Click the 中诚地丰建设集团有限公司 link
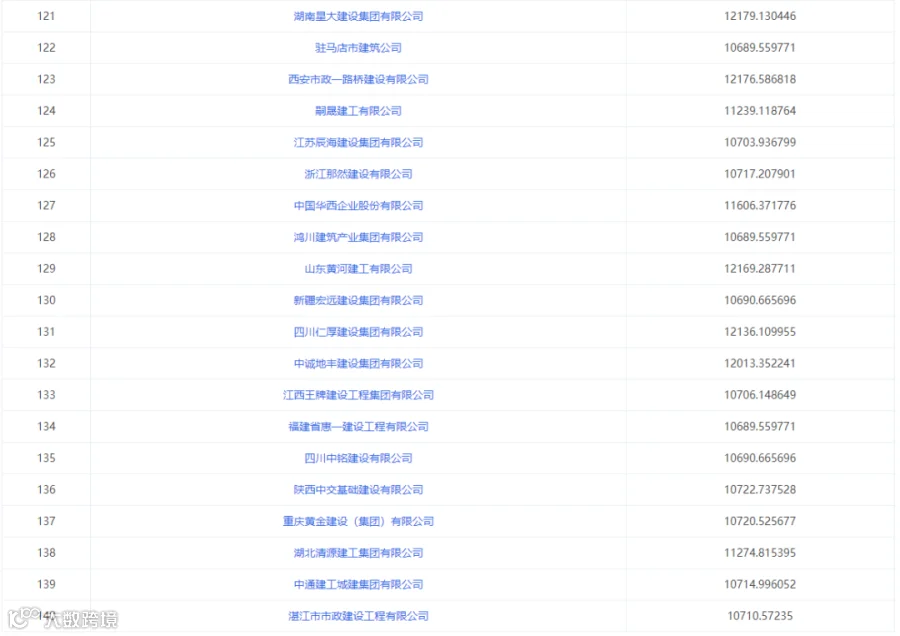Viewport: 900px width, 636px height. point(358,363)
